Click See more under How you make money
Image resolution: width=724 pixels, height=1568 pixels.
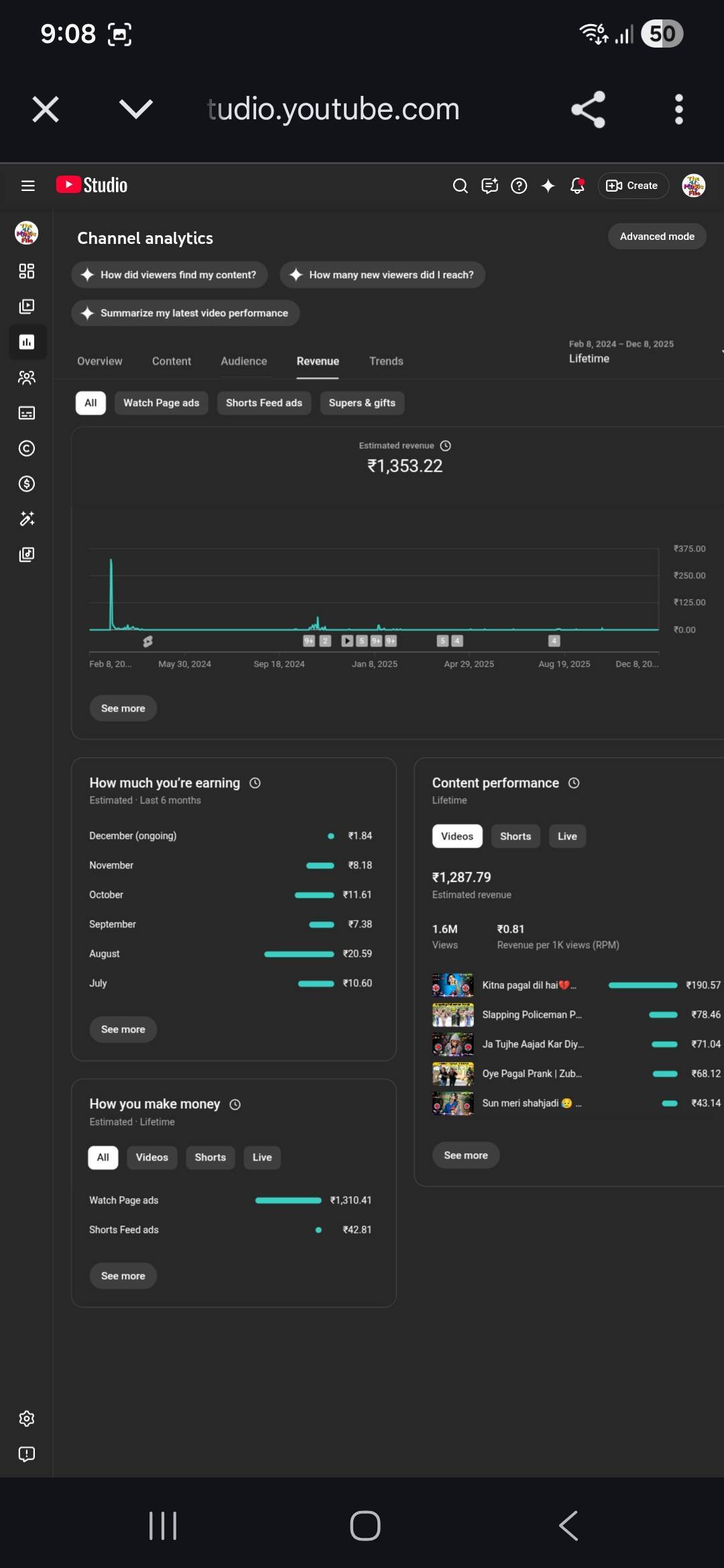(123, 1276)
